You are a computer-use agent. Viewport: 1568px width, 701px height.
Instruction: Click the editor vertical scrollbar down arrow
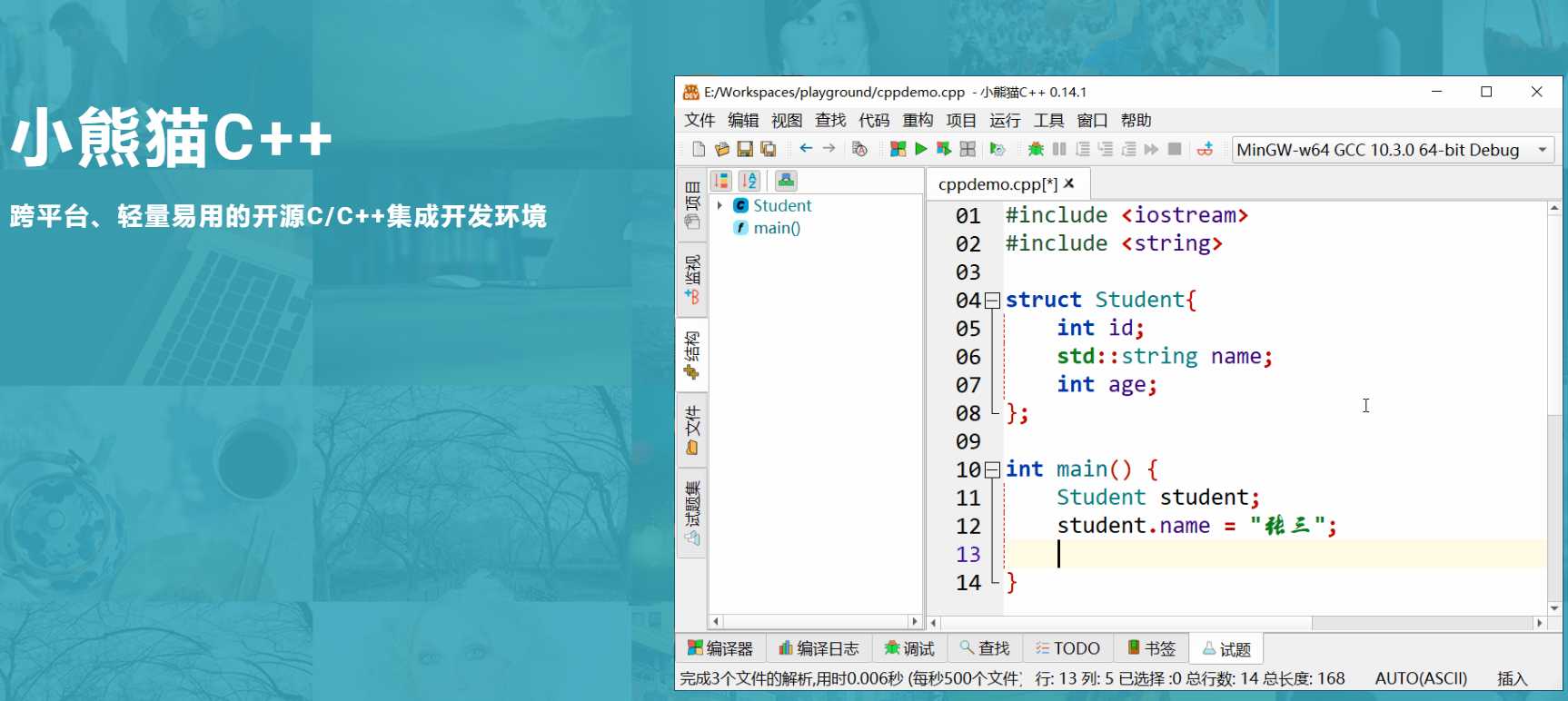point(1554,608)
